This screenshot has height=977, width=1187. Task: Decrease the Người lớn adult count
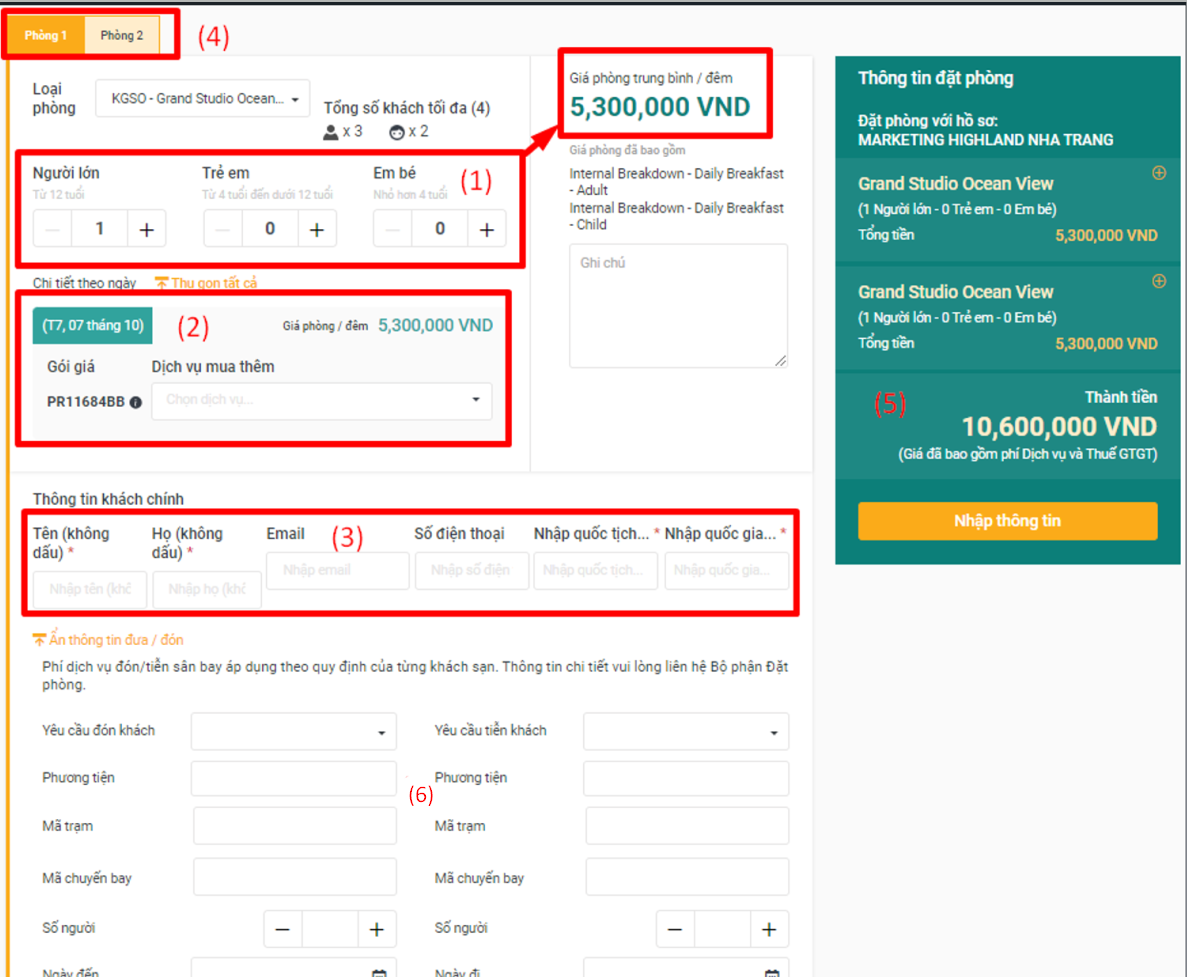[x=53, y=230]
